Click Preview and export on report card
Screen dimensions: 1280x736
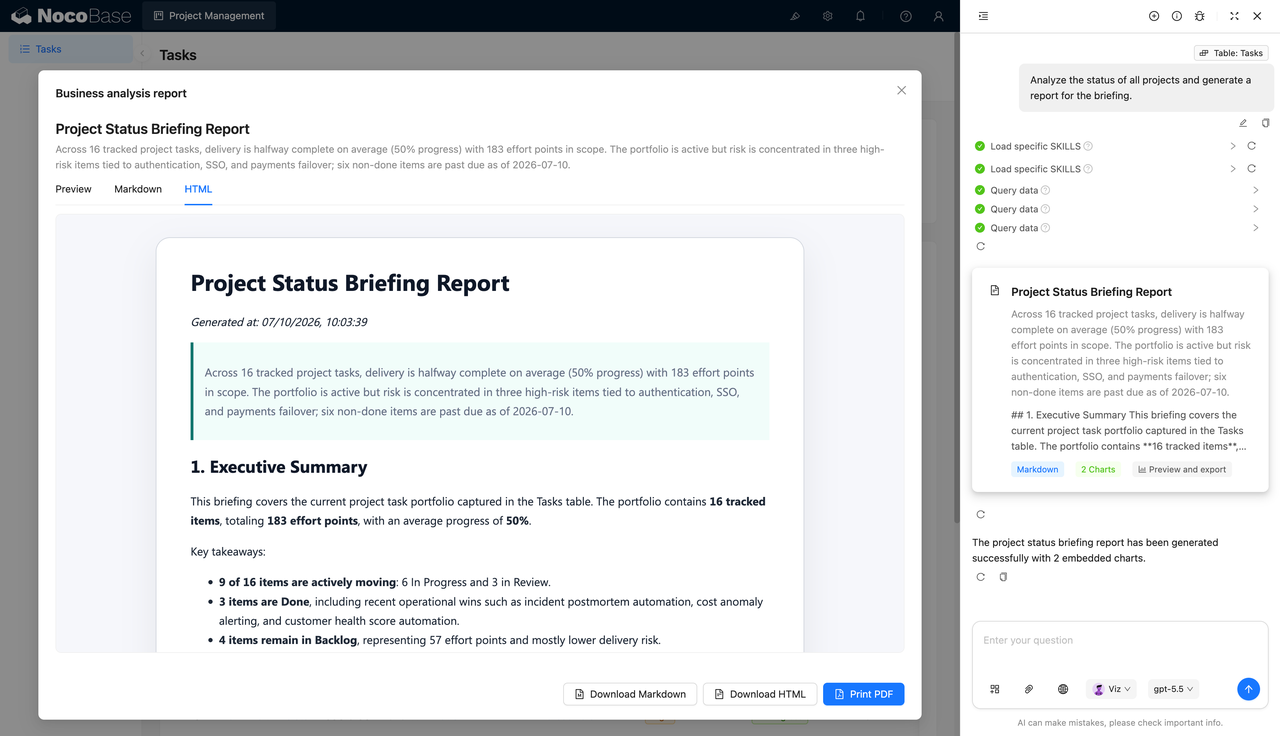pos(1181,469)
